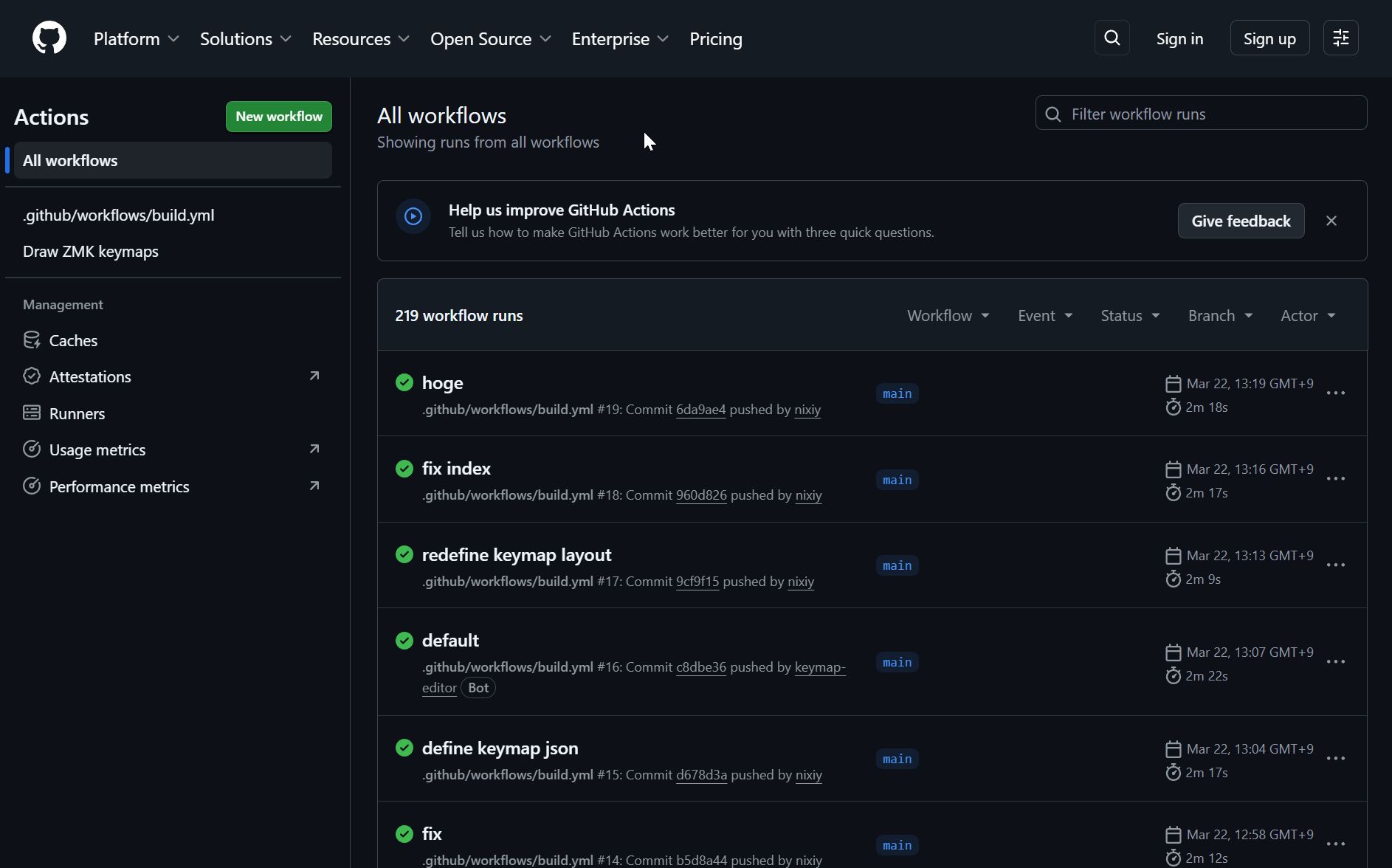Open Usage metrics in the sidebar
1392x868 pixels.
point(97,449)
